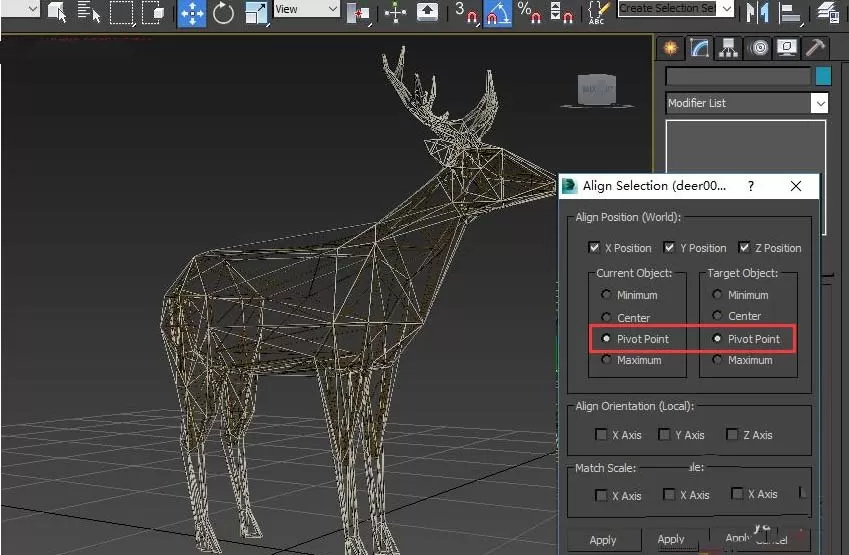Open Select by Name tool
This screenshot has width=849, height=555.
tap(88, 11)
